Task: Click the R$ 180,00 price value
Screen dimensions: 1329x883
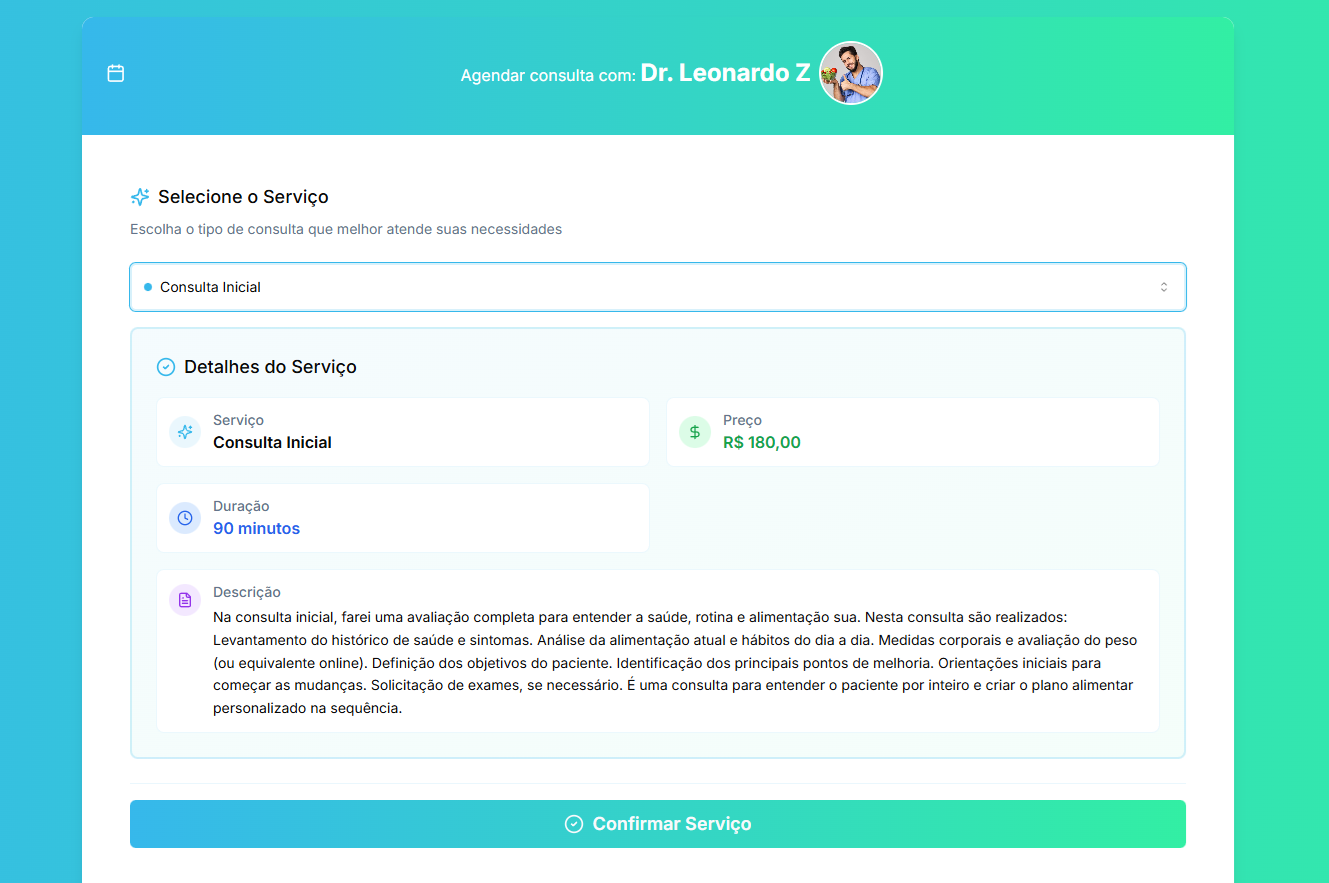Action: (762, 442)
